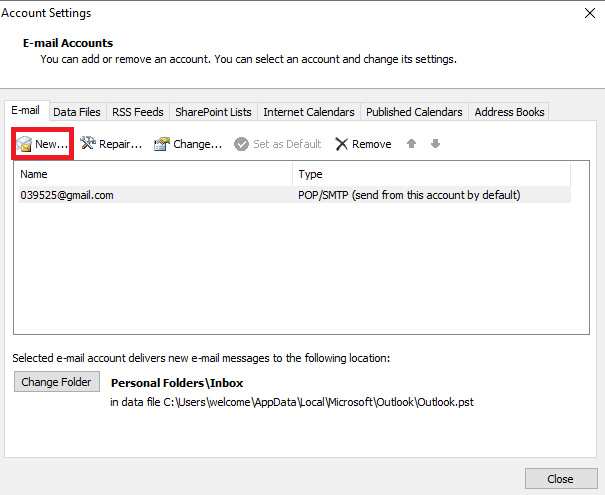Click the Set as Default checkmark icon

(242, 144)
